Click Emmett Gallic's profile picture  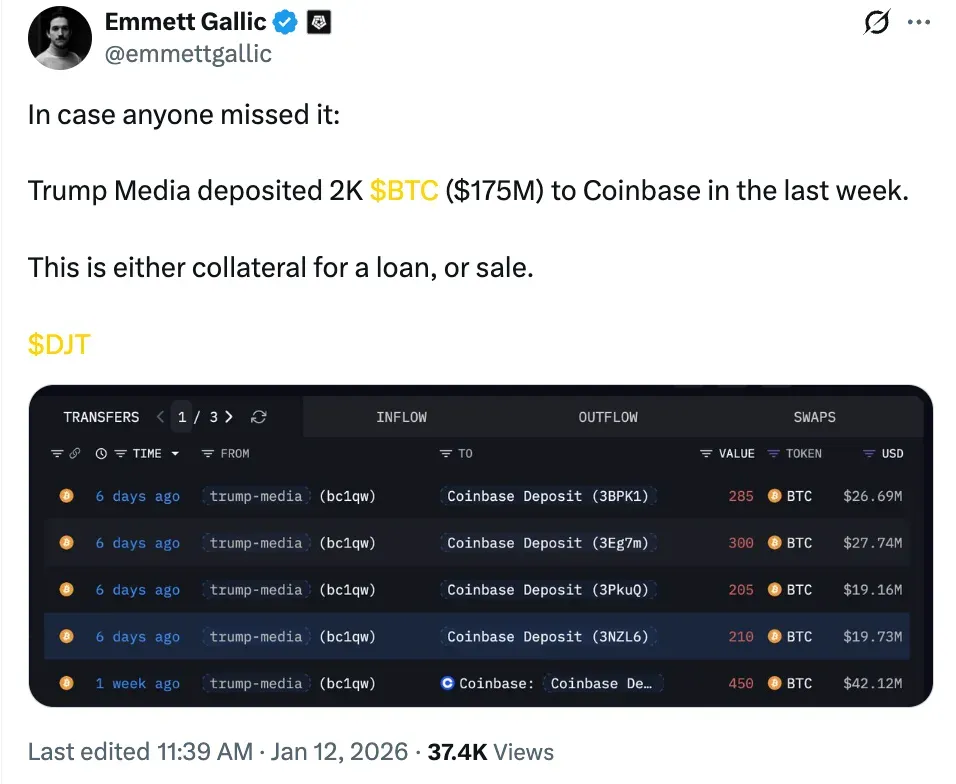(x=59, y=38)
